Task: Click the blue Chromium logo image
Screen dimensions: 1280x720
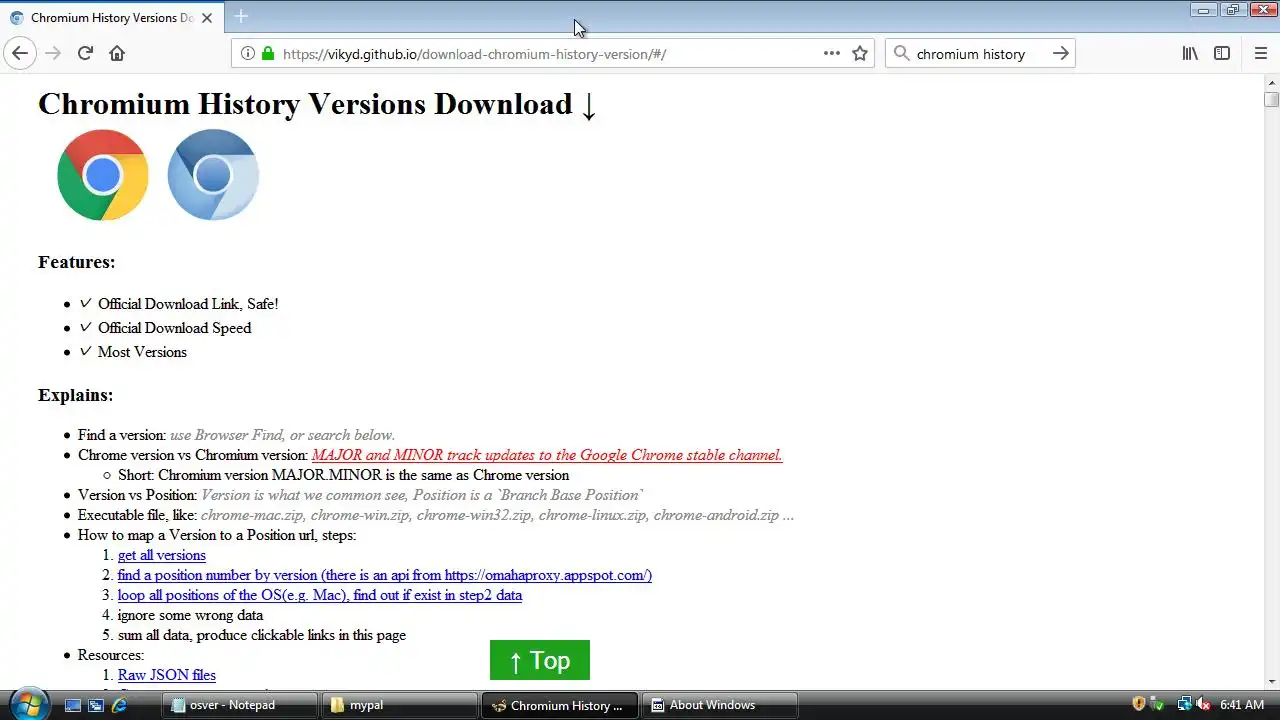Action: pos(213,175)
